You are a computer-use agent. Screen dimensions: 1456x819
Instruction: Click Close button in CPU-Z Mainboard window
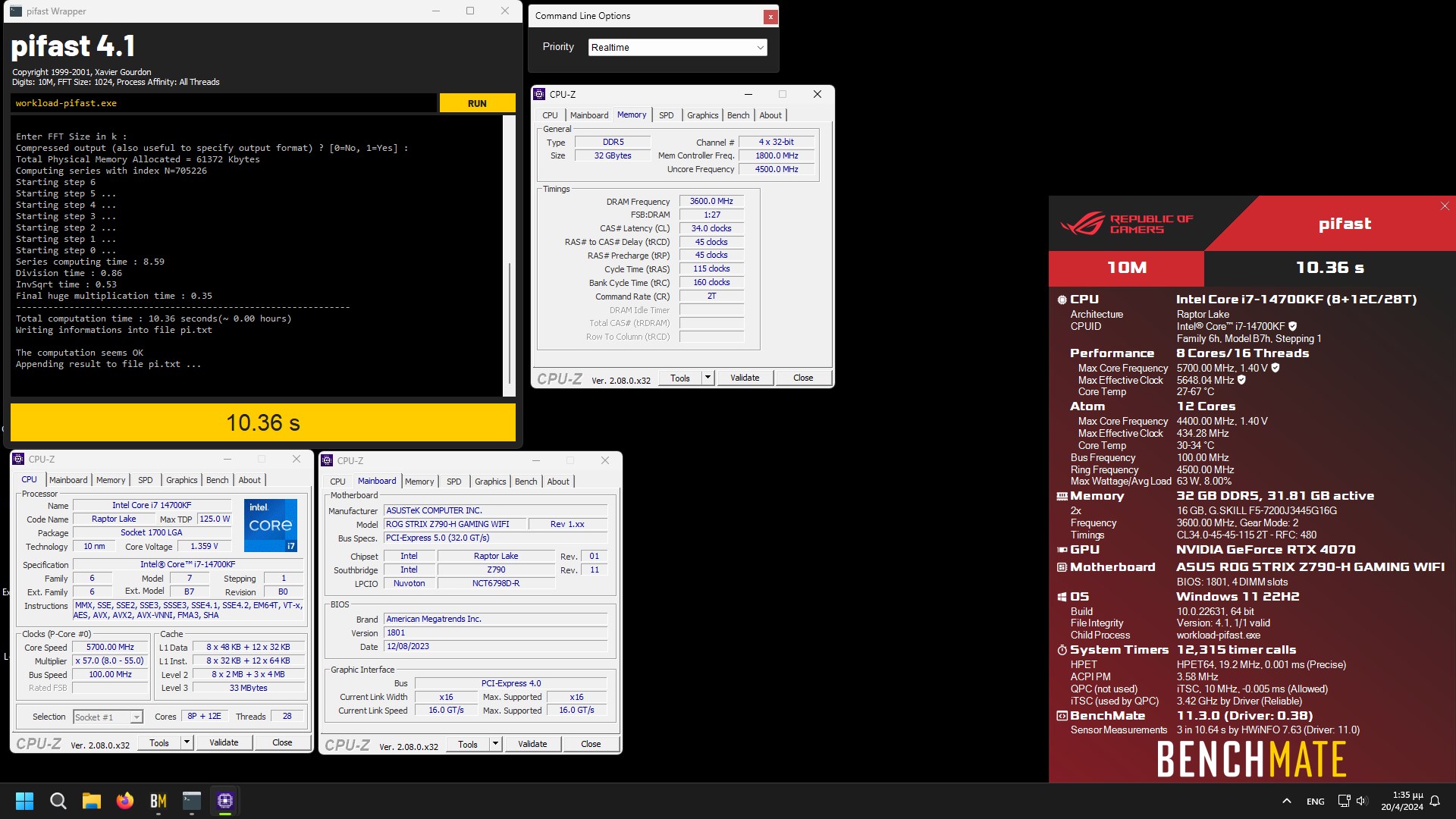coord(591,744)
